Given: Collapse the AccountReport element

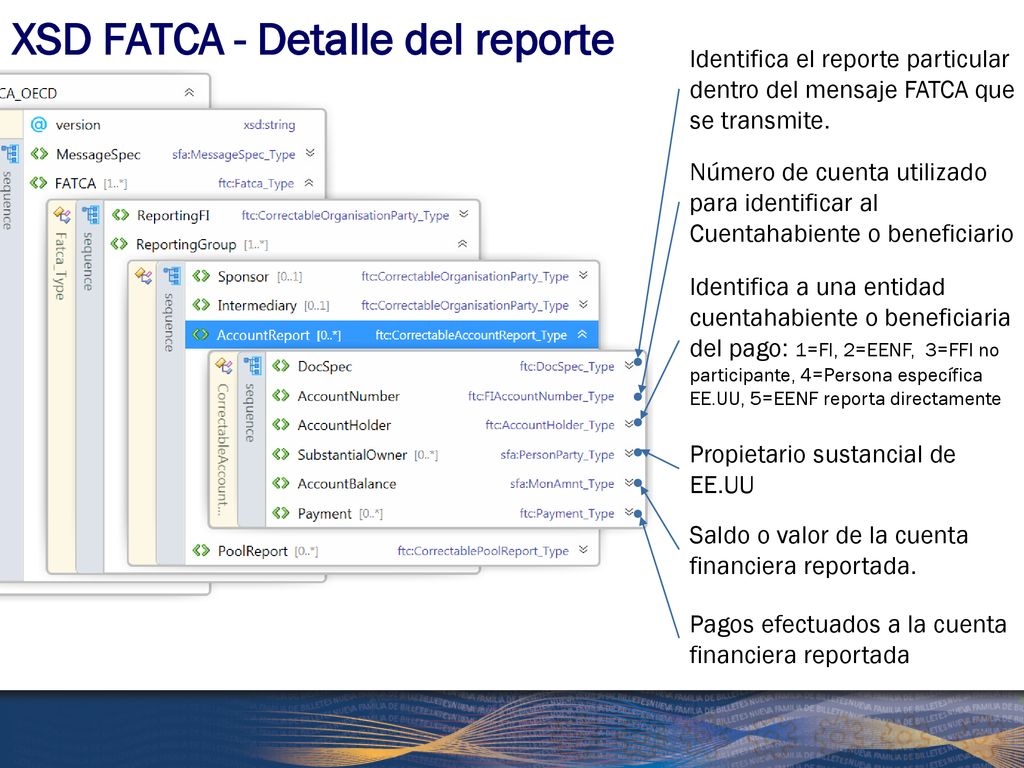Looking at the screenshot, I should tap(582, 334).
